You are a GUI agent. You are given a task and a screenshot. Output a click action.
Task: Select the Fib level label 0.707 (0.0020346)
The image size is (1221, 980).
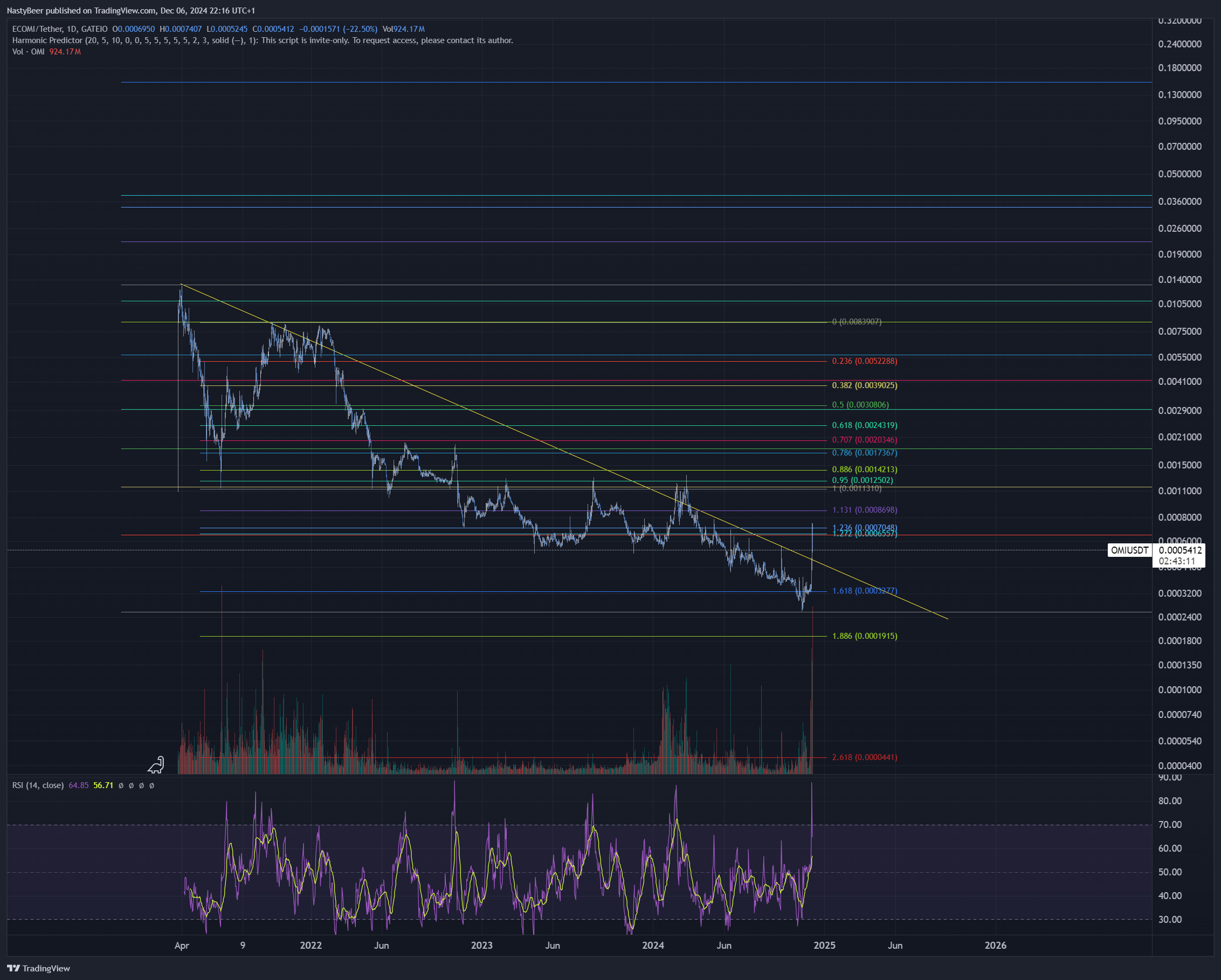coord(864,440)
